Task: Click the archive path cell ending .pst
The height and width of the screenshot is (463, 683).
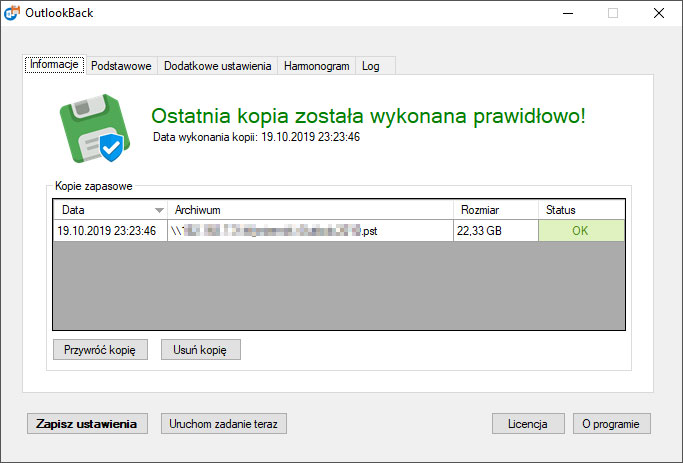Action: [x=310, y=230]
